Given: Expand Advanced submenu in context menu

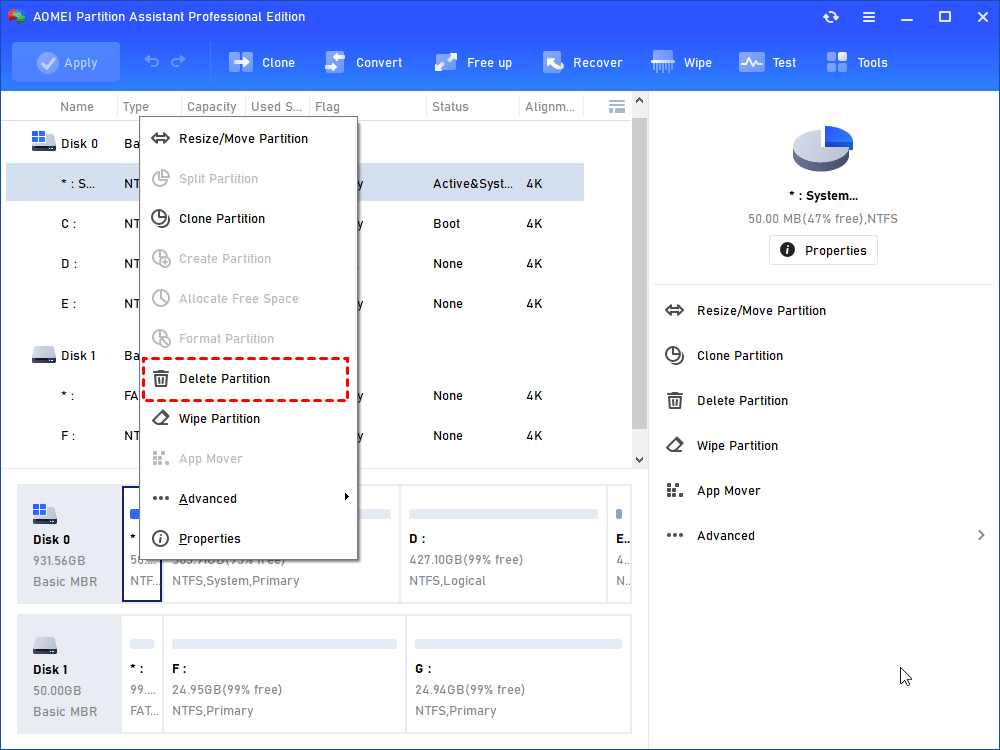Looking at the screenshot, I should [249, 499].
